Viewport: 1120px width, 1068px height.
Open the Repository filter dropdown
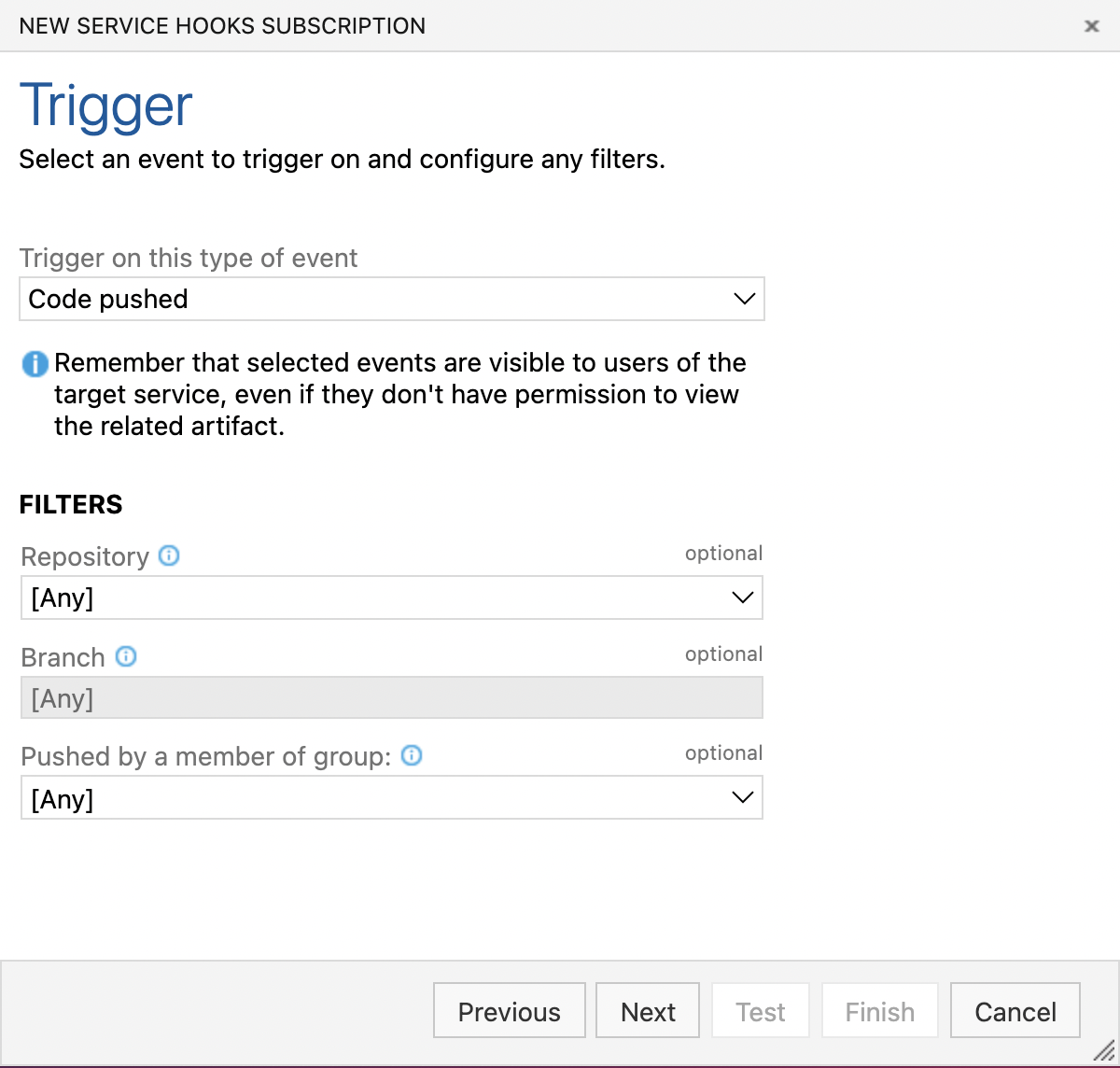(392, 597)
